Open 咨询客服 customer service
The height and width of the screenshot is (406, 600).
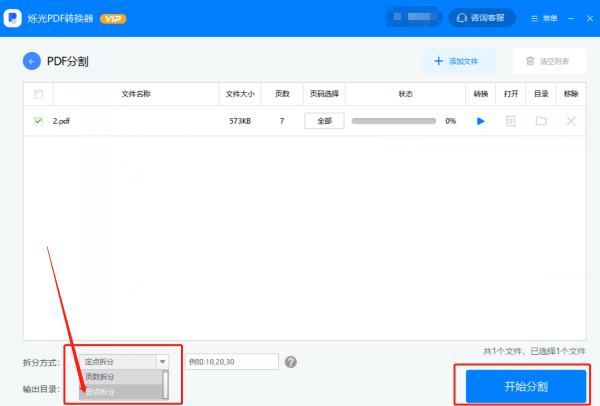click(x=482, y=18)
